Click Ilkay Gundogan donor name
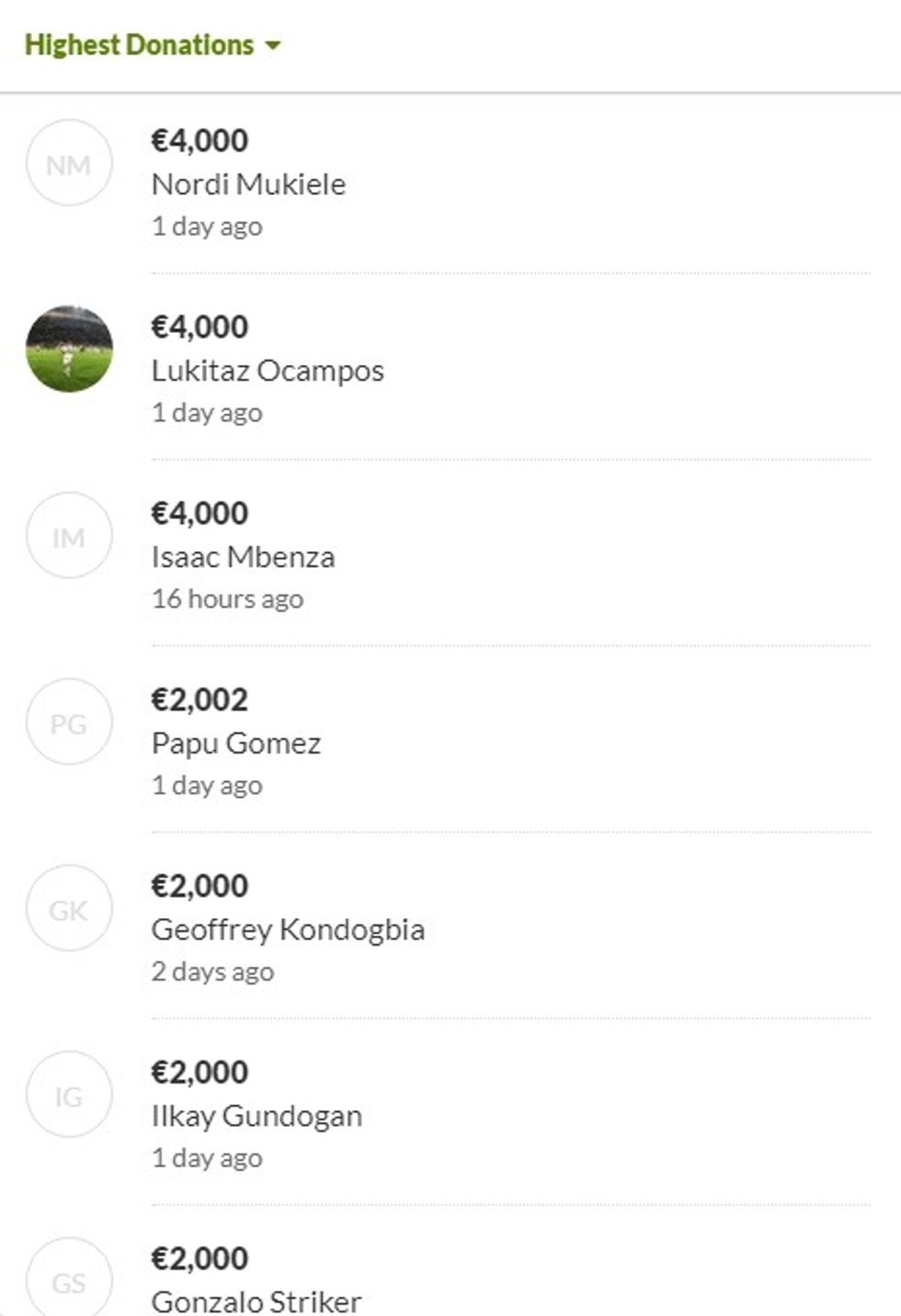Screen dimensions: 901x1316 coord(257,1117)
